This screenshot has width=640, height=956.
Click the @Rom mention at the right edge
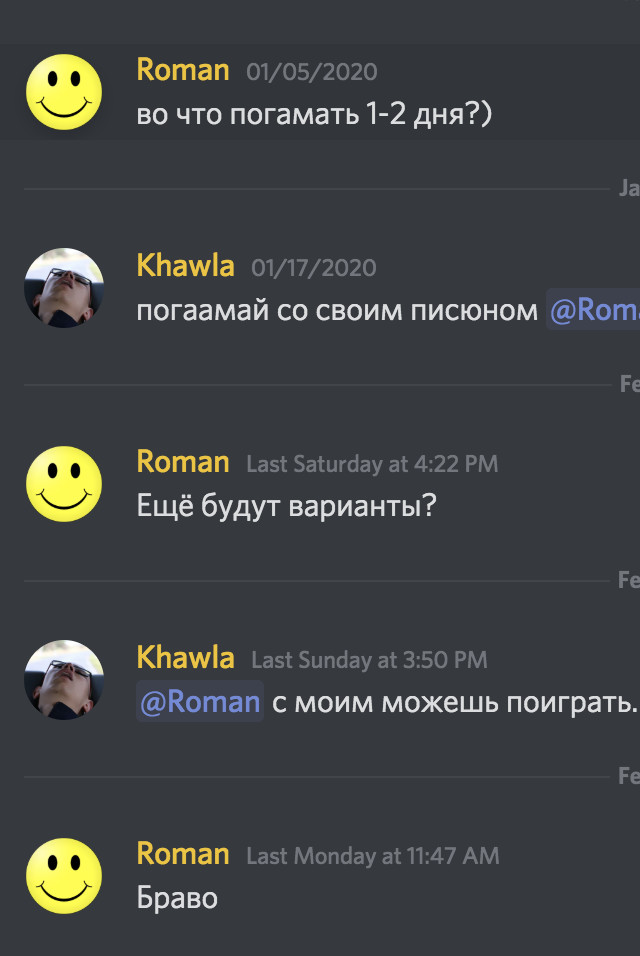point(610,310)
